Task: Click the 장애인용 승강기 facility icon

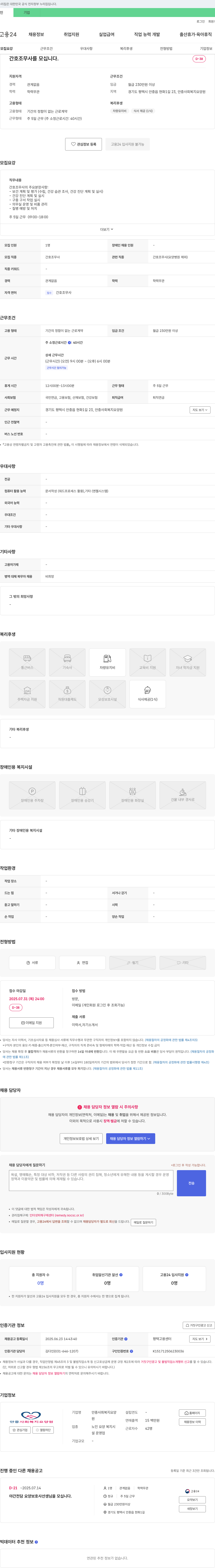Action: [x=82, y=796]
